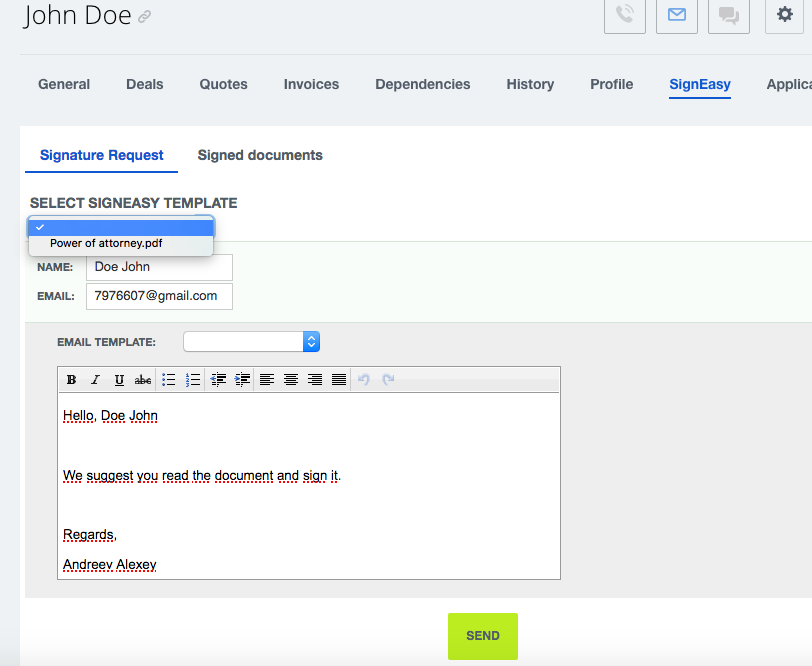This screenshot has width=812, height=666.
Task: Decrease indent in editor toolbar
Action: 218,380
